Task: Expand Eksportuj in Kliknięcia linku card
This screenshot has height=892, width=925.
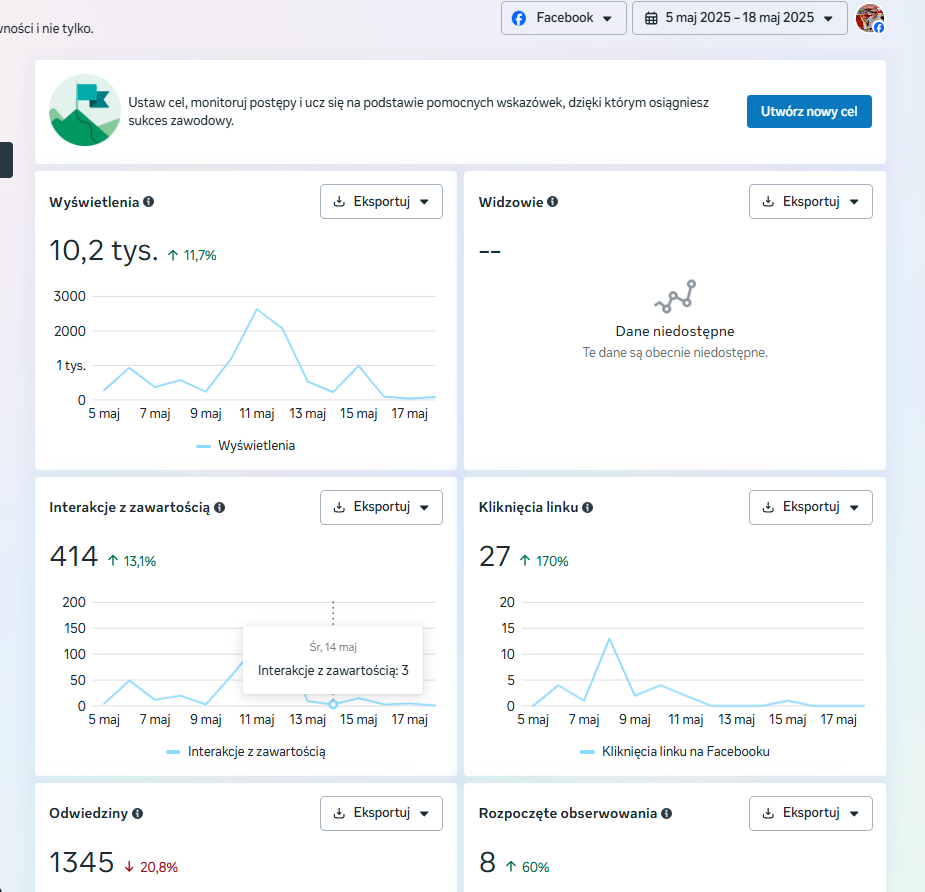Action: (x=810, y=507)
